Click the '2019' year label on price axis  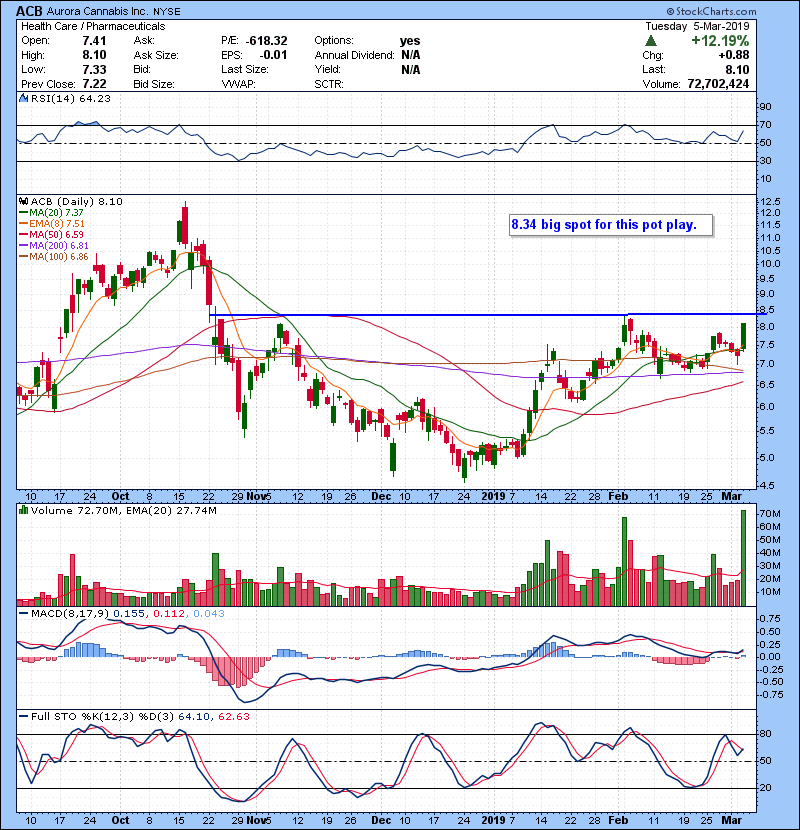coord(494,495)
